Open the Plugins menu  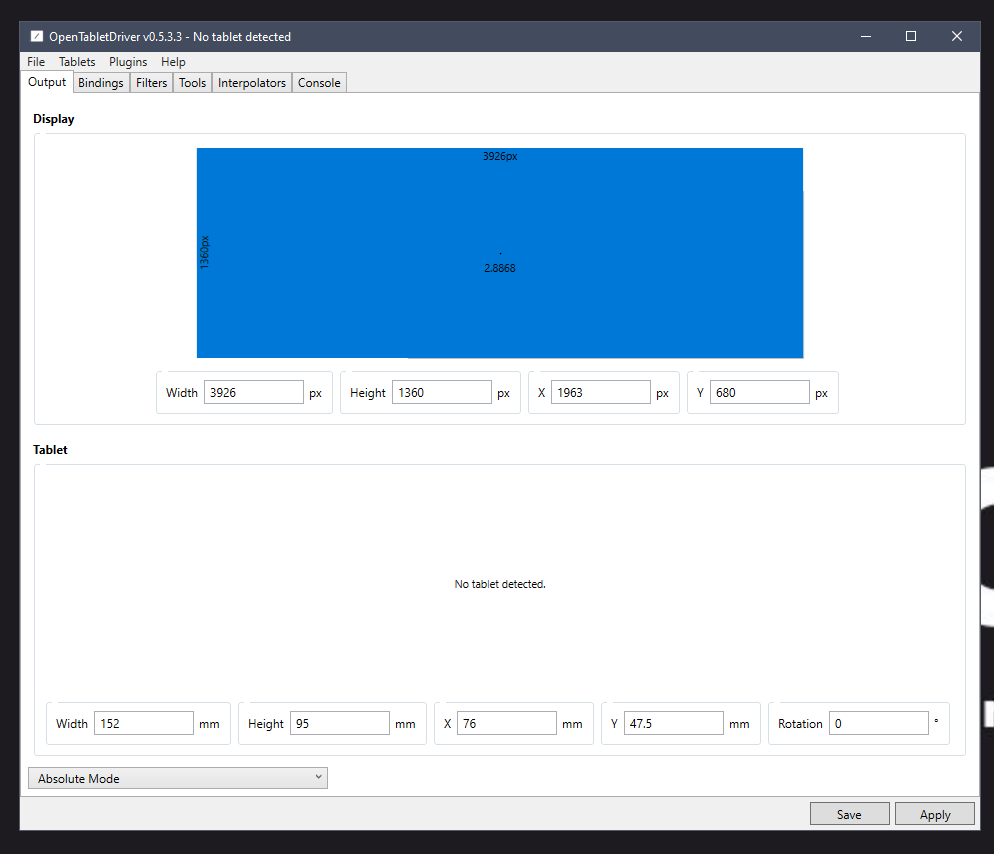click(x=128, y=61)
